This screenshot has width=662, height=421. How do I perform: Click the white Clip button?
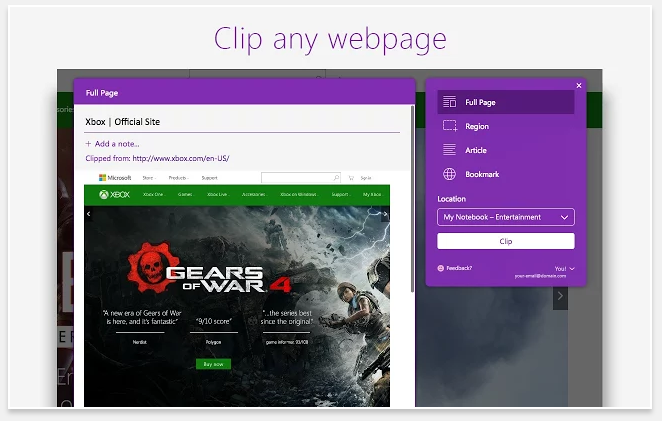(506, 241)
